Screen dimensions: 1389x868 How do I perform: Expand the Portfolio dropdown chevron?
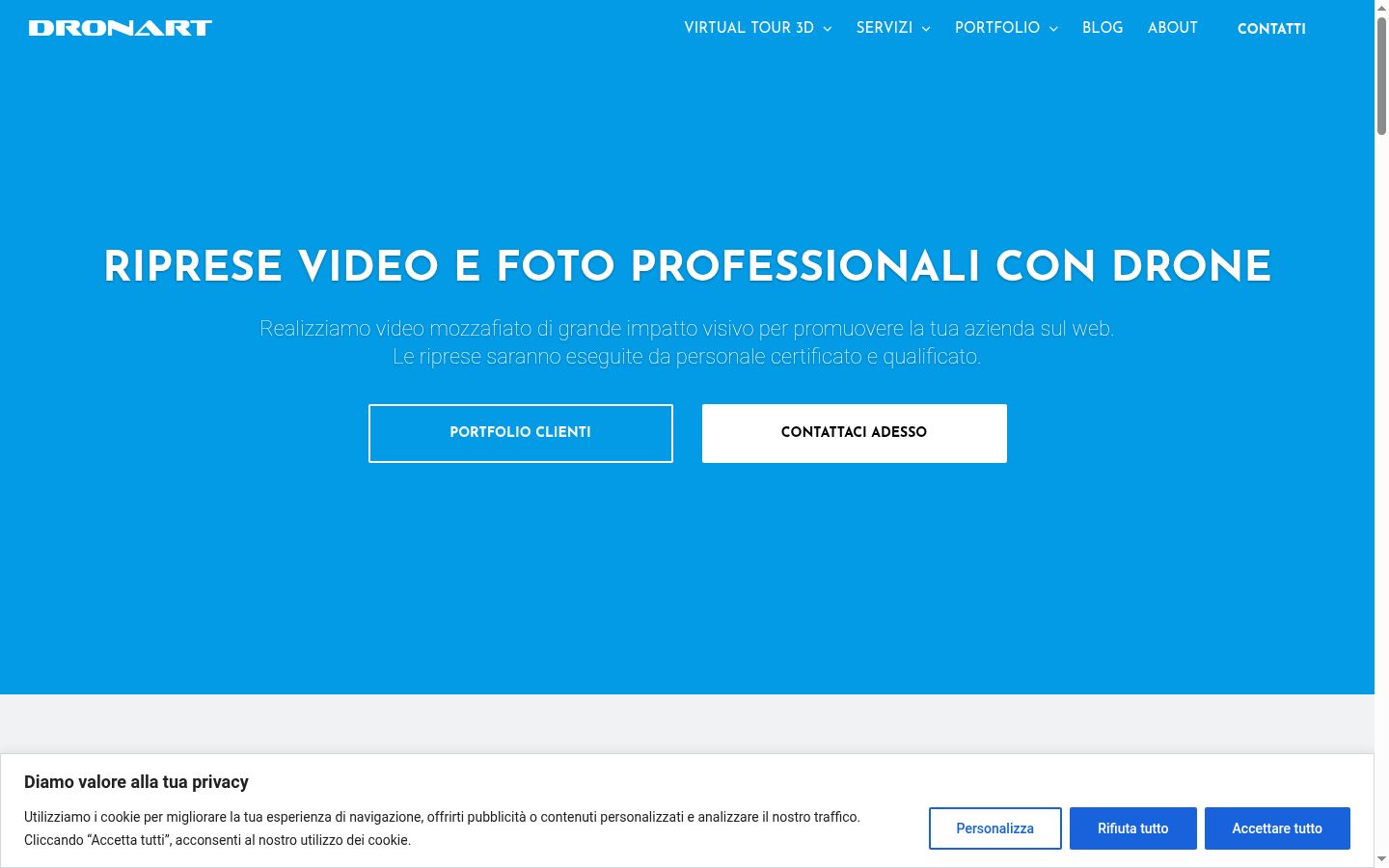(x=1053, y=29)
